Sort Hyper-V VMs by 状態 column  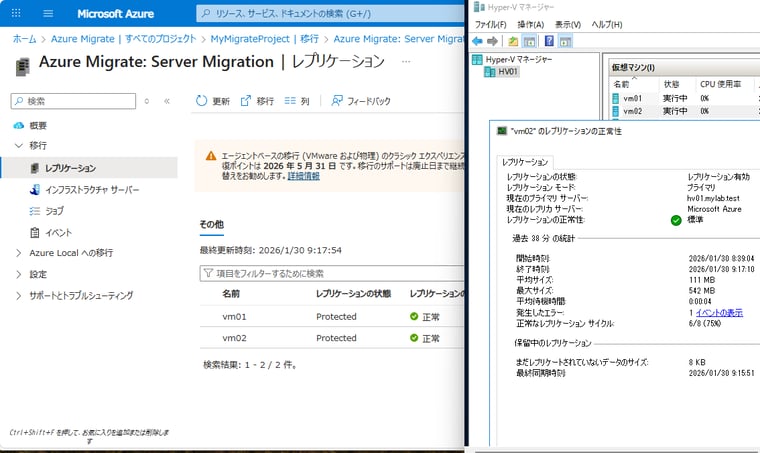pyautogui.click(x=671, y=84)
